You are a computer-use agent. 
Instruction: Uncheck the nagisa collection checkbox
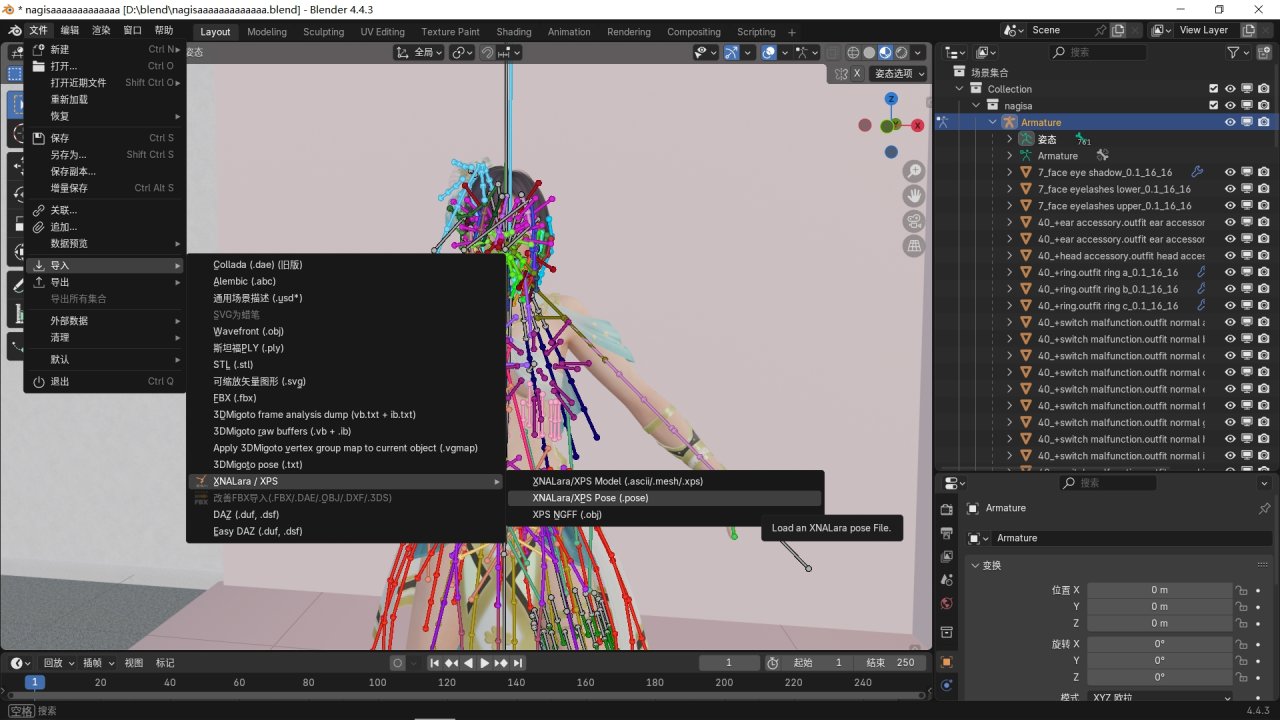click(1213, 105)
